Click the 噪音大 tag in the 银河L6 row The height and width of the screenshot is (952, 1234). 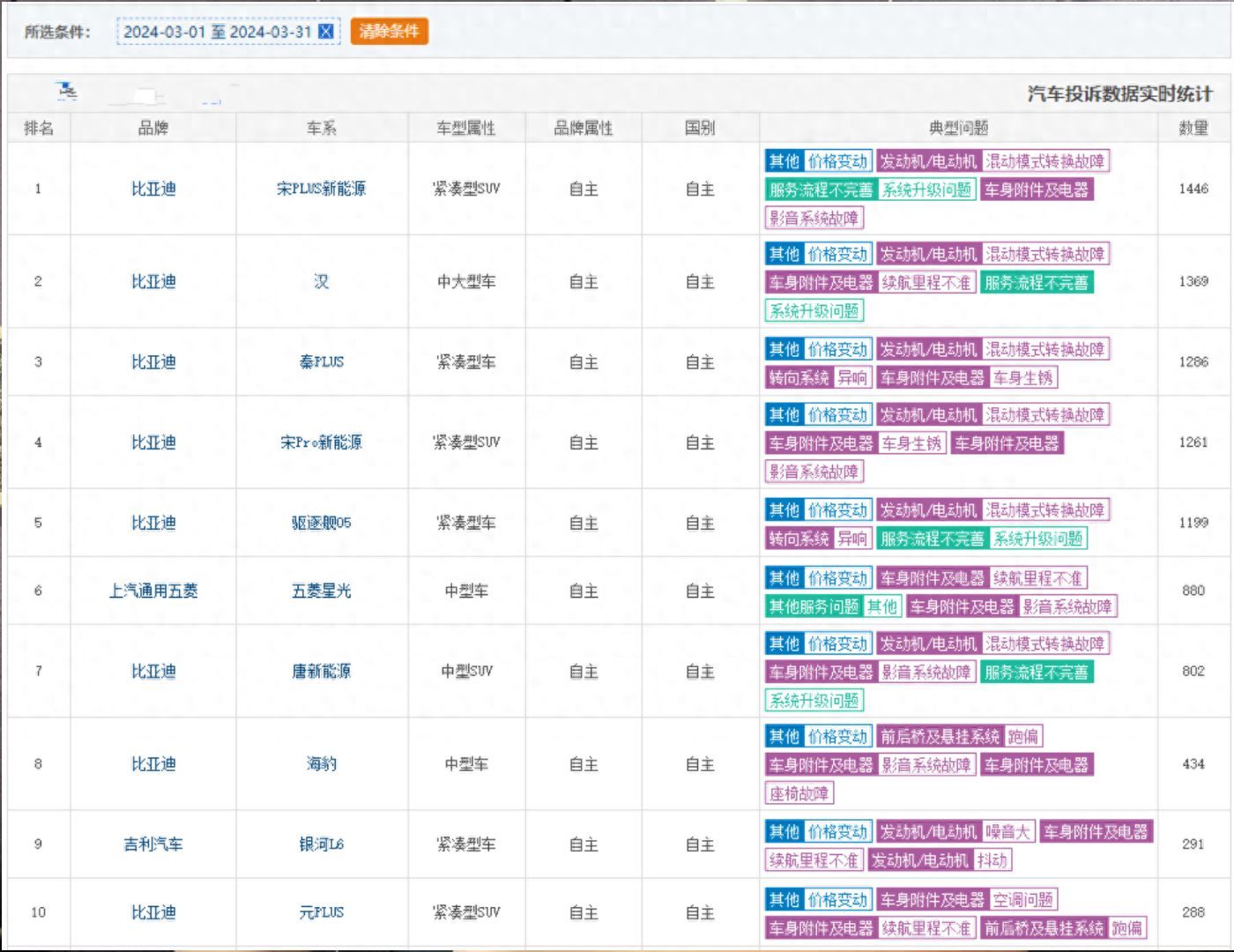[1007, 832]
